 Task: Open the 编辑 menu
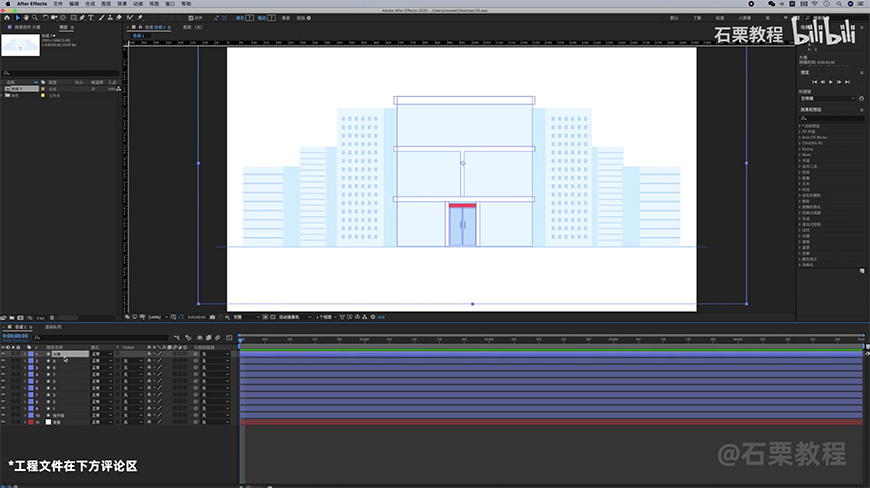[x=74, y=3]
